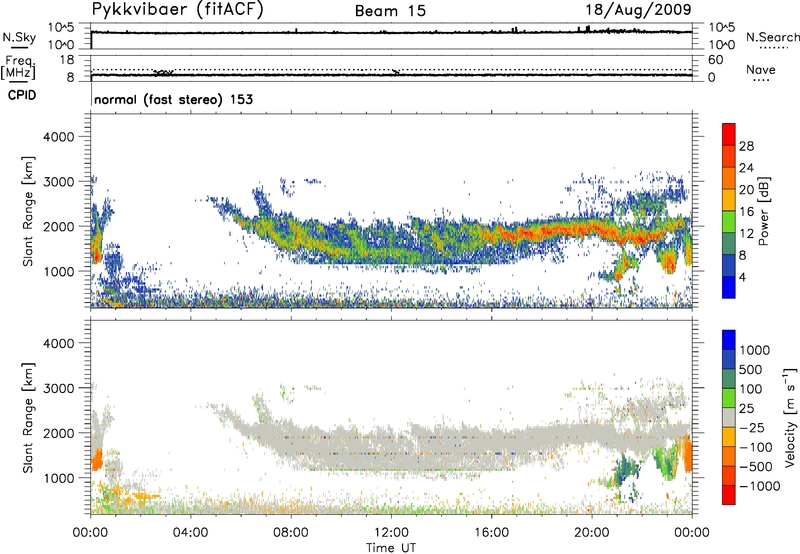This screenshot has width=800, height=554.
Task: Pick the light green 12–16 dB power swatch
Action: click(729, 221)
